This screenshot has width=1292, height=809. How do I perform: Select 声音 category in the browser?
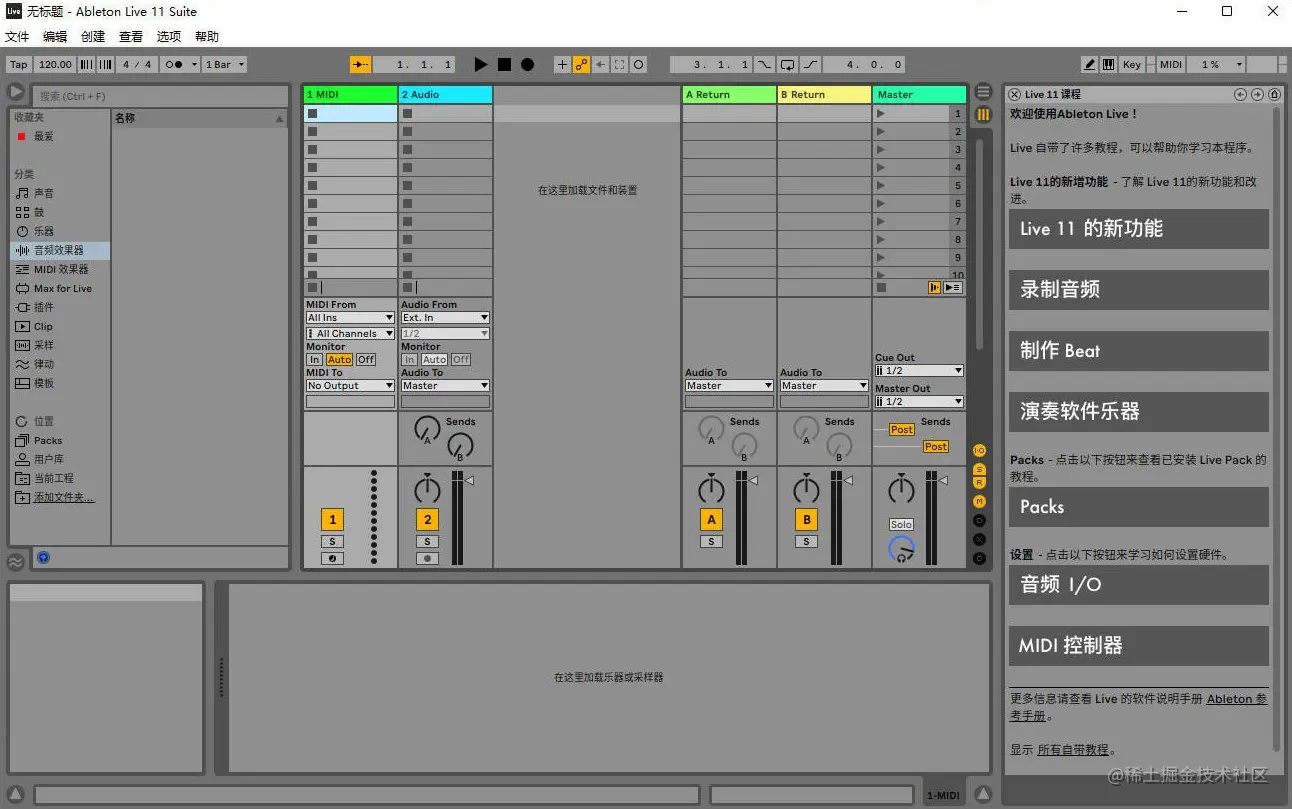pyautogui.click(x=59, y=193)
